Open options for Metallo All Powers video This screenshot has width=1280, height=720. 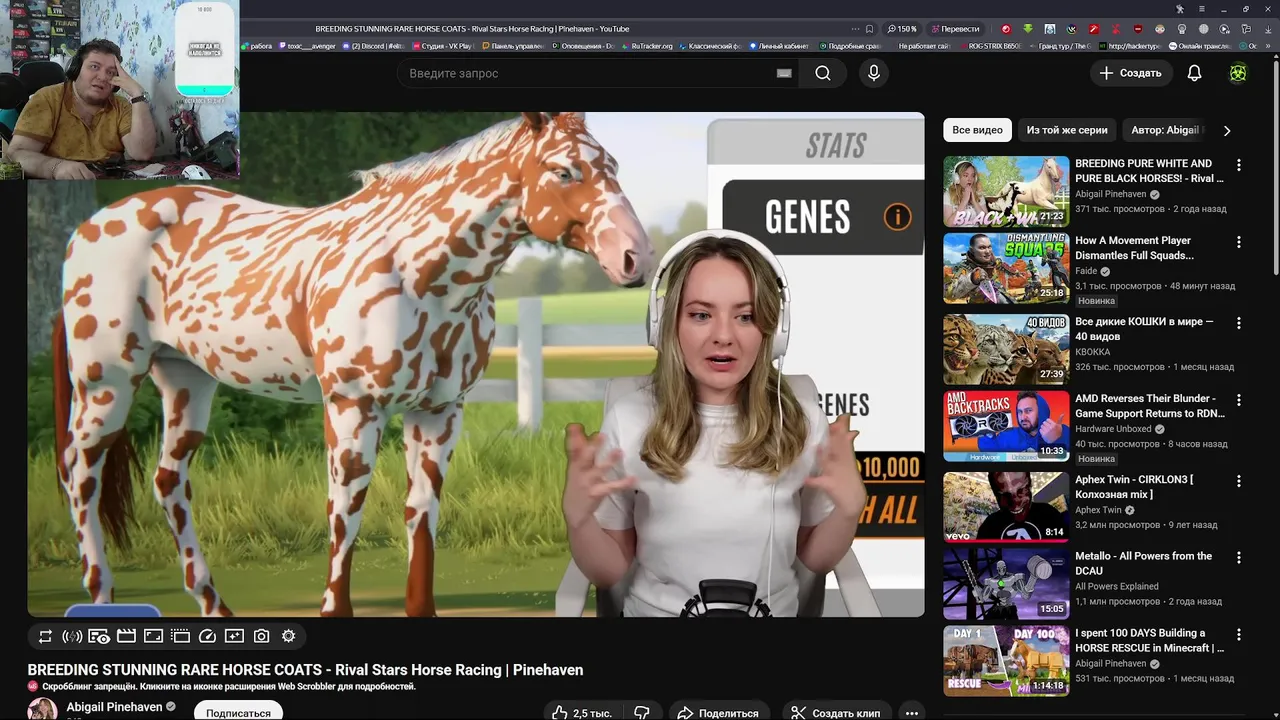click(x=1238, y=558)
